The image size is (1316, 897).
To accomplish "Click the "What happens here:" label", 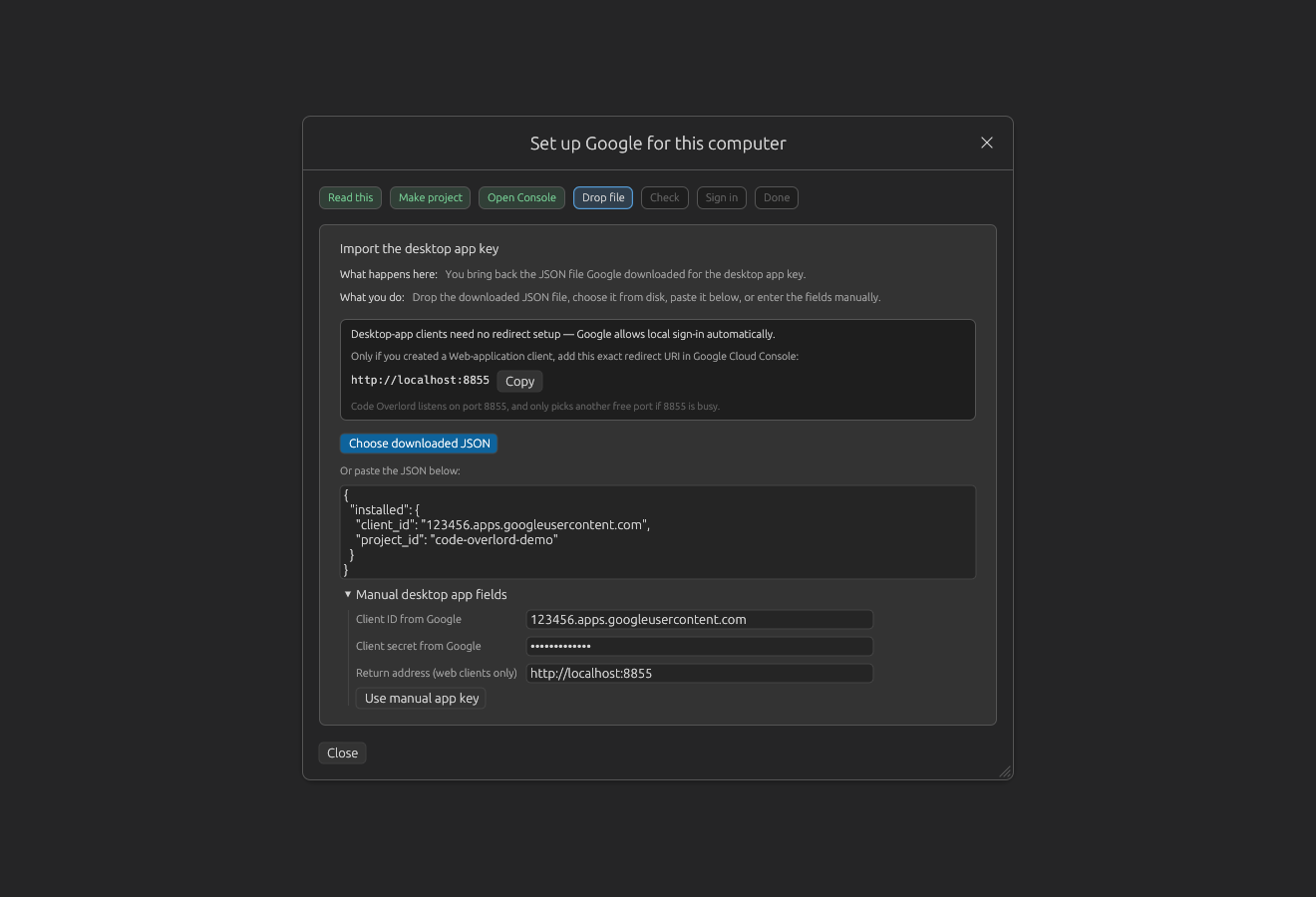I will click(x=389, y=274).
